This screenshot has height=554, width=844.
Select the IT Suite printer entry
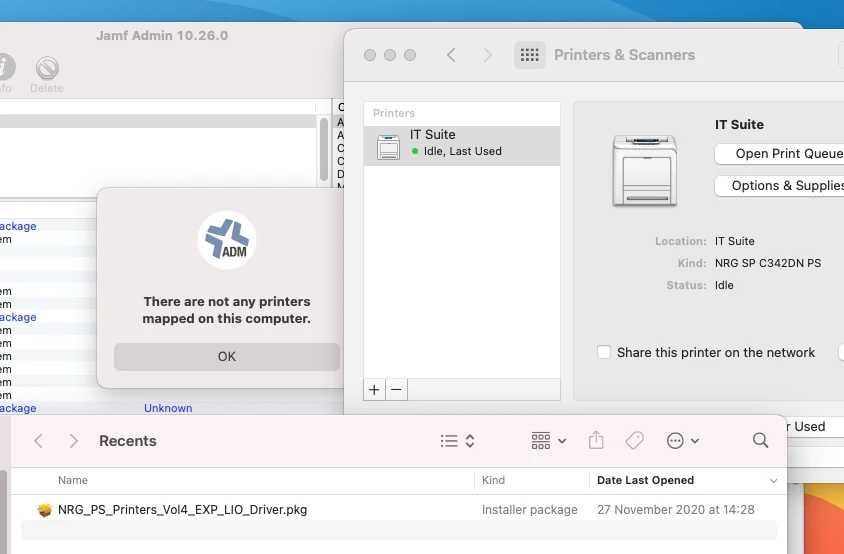[x=462, y=146]
